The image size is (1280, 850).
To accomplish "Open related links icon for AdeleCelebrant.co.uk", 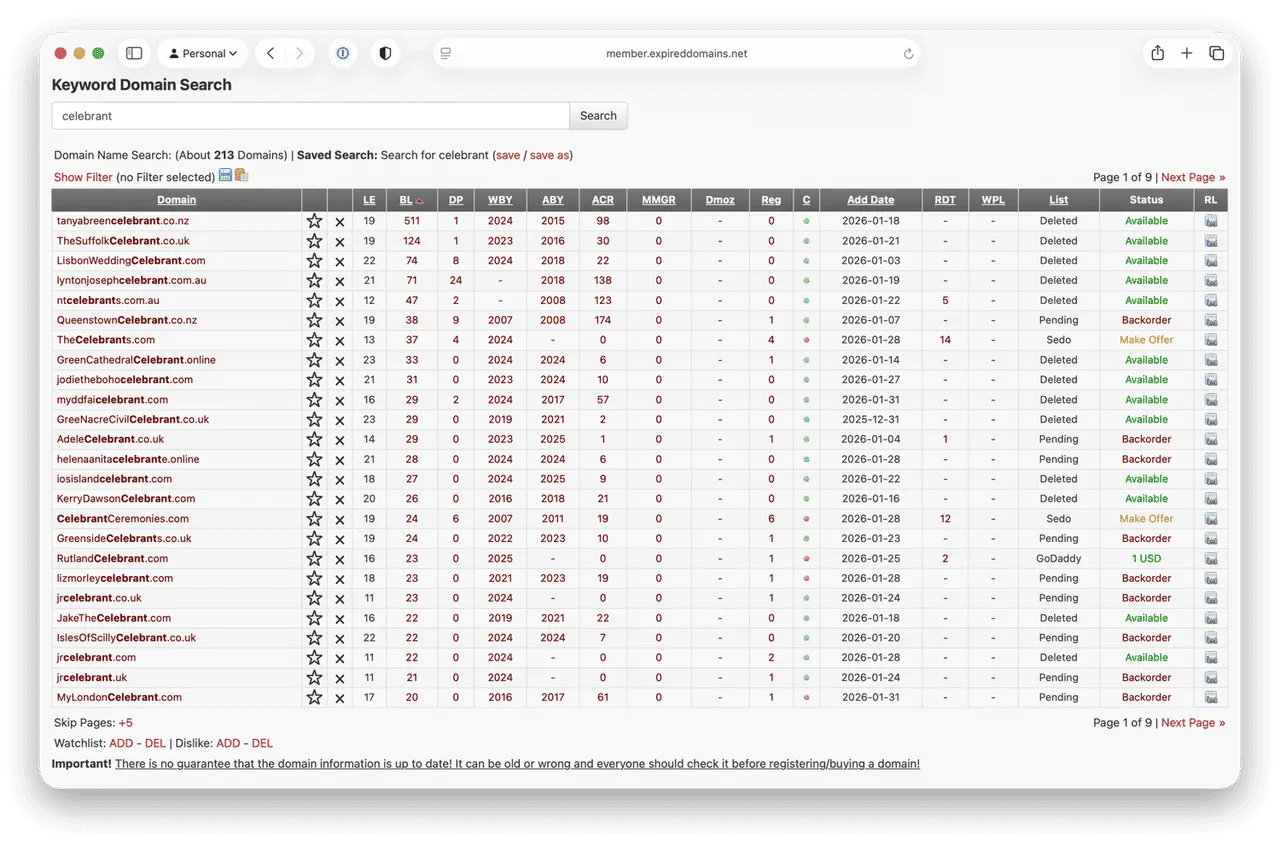I will [1211, 439].
